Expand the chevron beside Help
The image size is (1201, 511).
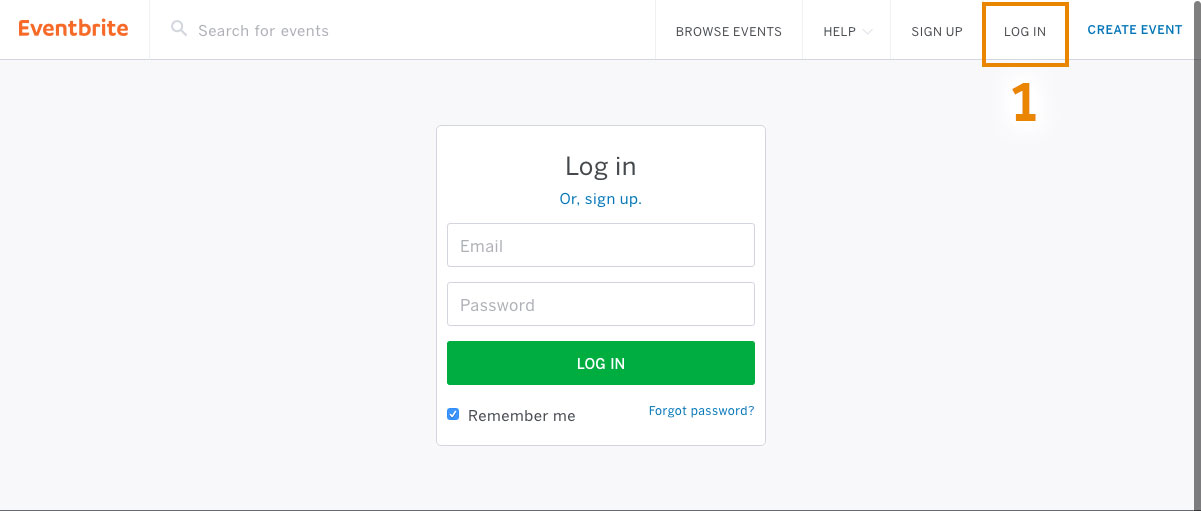tap(867, 31)
